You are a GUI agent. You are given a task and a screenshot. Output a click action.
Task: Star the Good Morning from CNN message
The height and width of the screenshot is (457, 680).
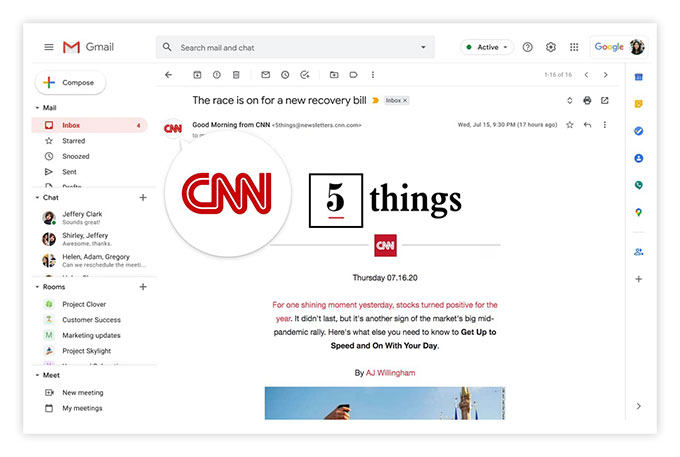tap(570, 125)
